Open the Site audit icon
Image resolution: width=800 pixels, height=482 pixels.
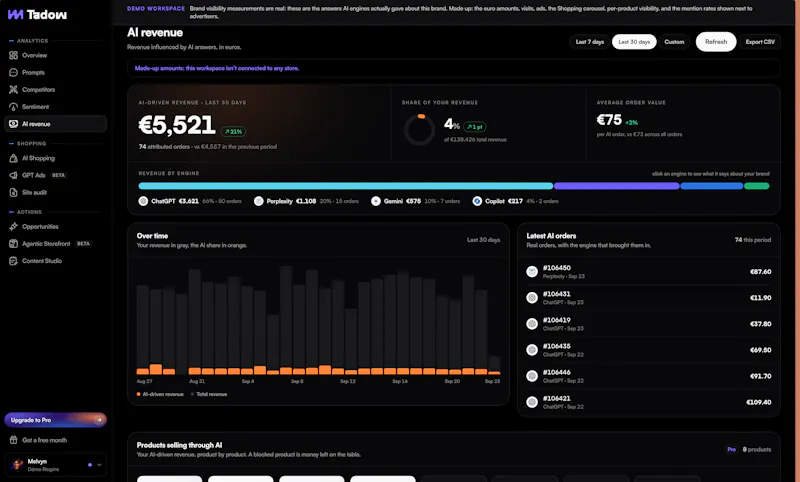13,192
